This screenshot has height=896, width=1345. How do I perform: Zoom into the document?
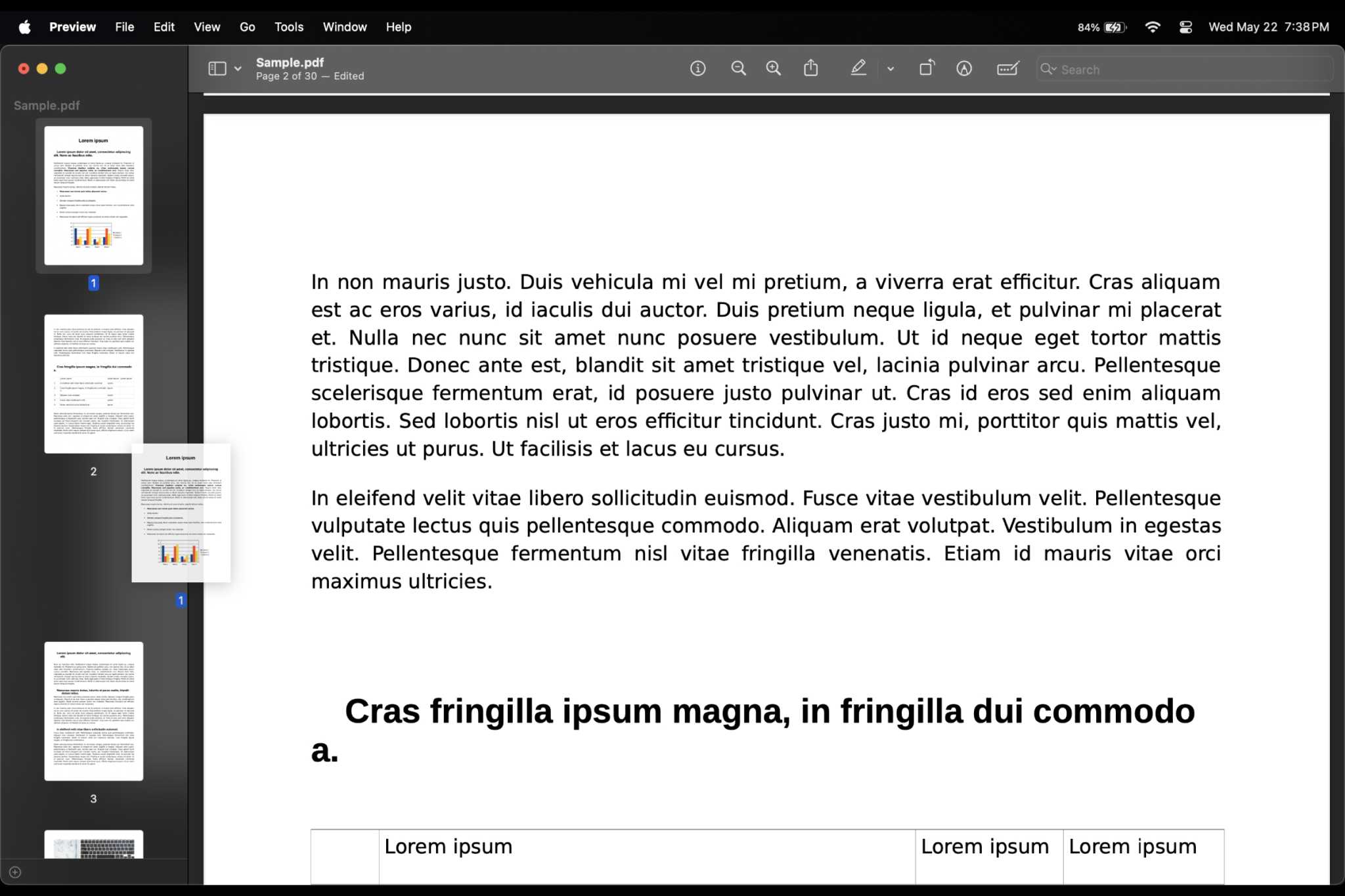[773, 68]
